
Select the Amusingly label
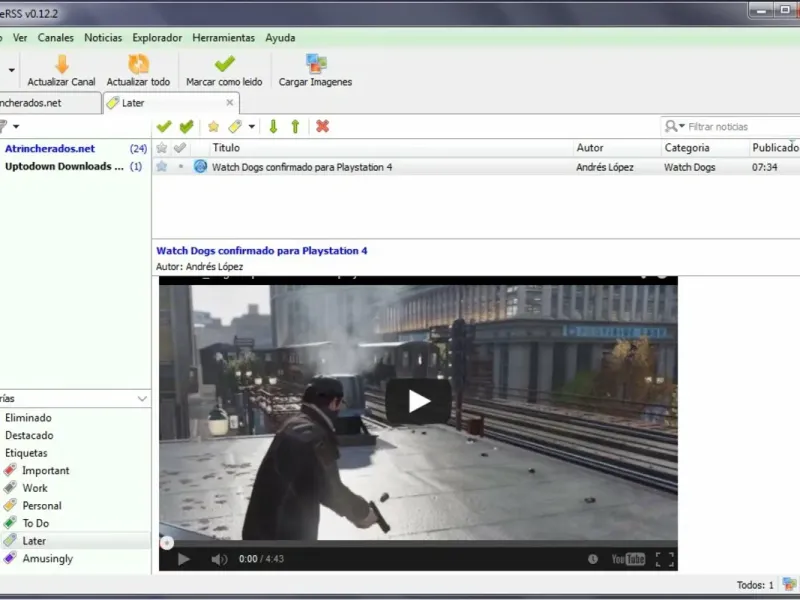47,559
